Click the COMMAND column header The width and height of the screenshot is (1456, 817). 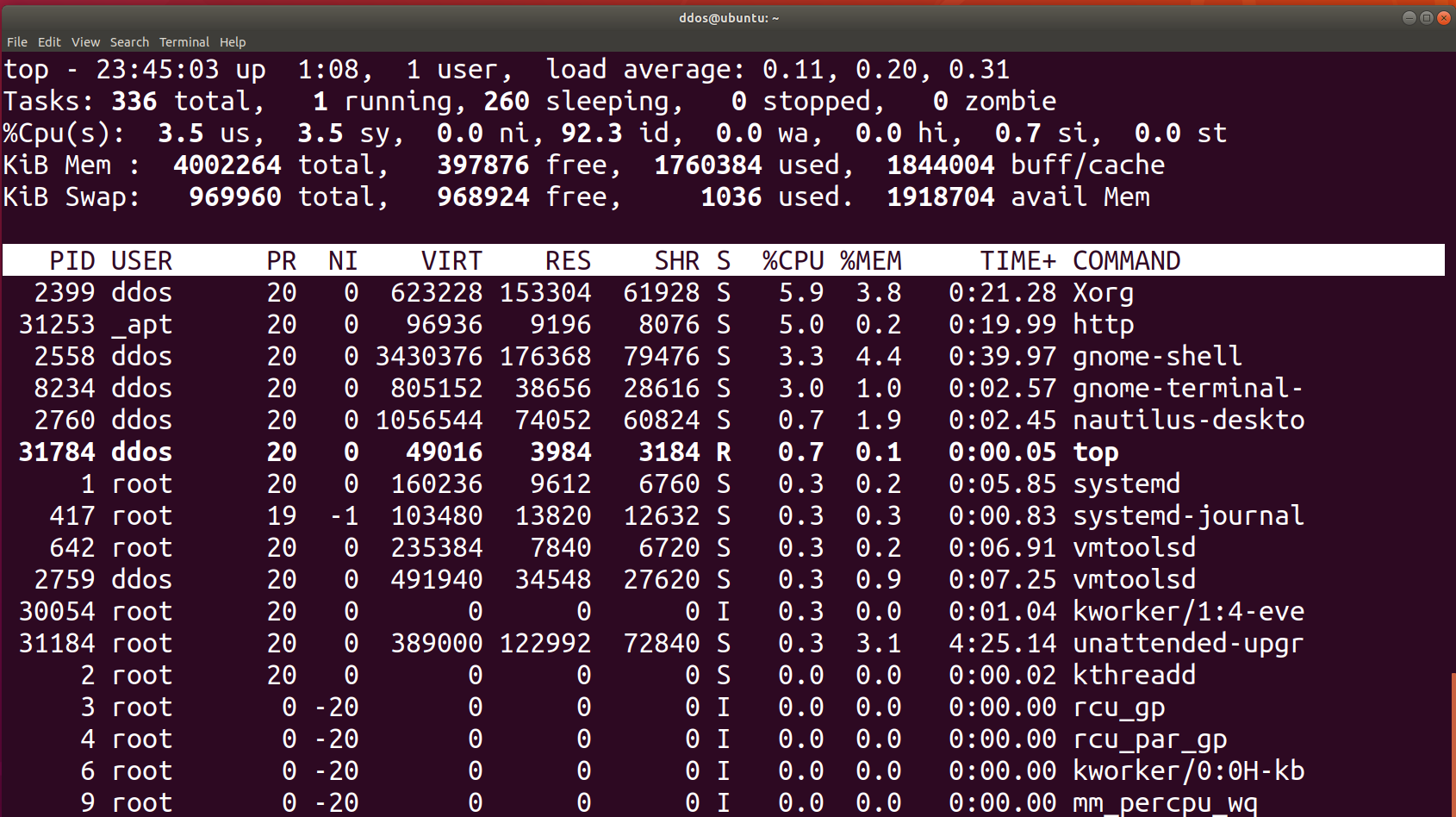click(1127, 260)
